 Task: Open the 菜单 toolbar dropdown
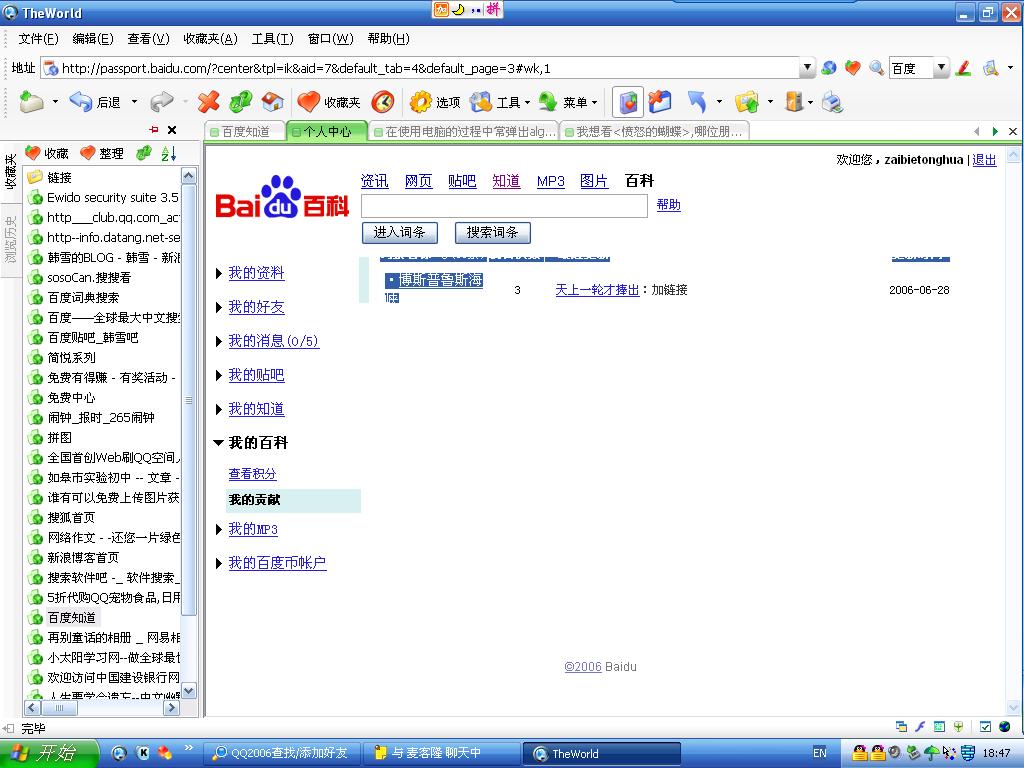tap(594, 103)
